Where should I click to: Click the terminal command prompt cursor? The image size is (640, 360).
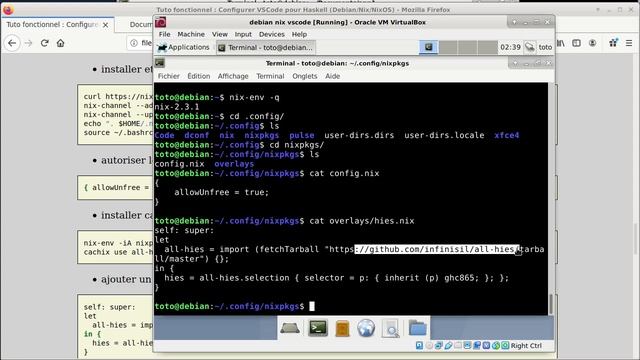click(x=312, y=306)
